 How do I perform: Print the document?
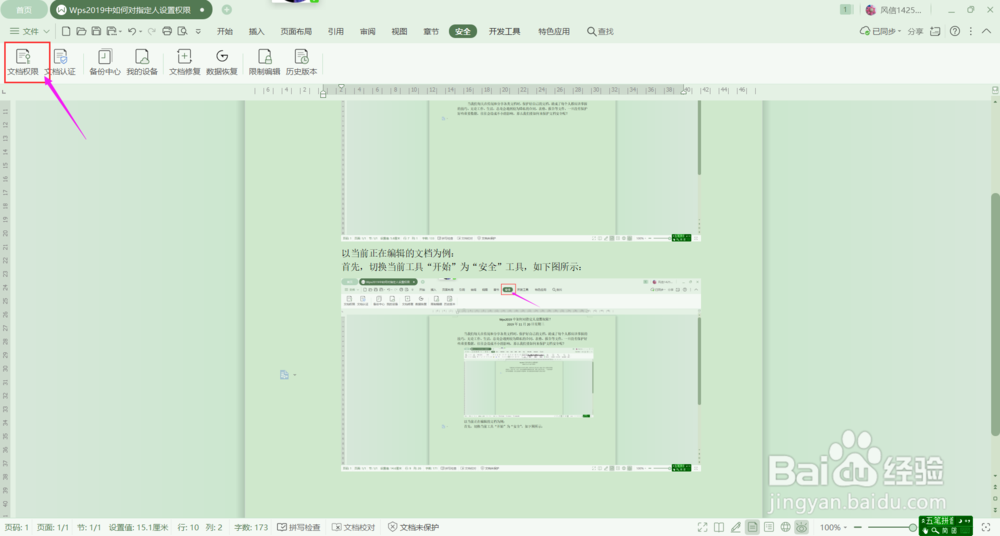167,31
